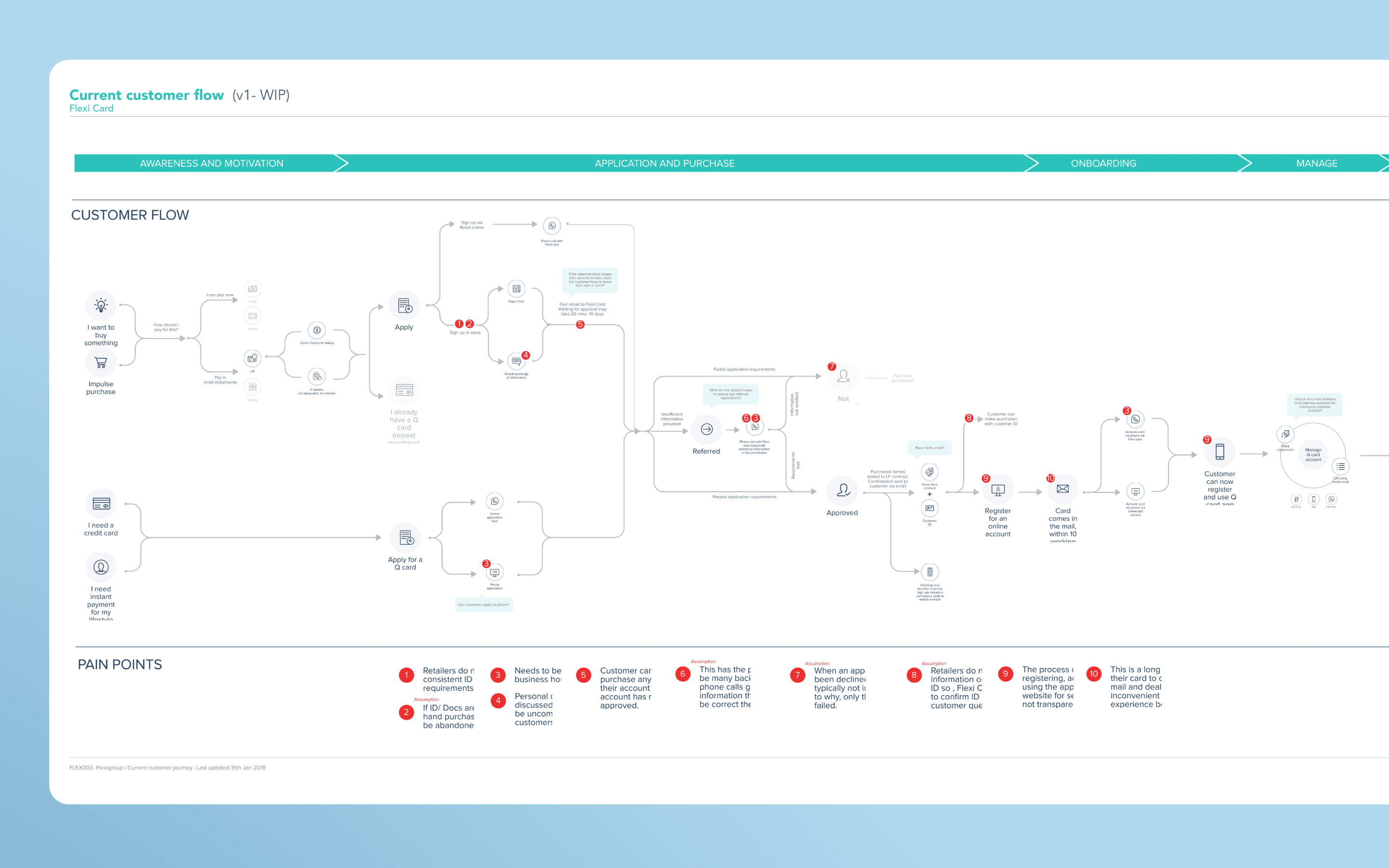The width and height of the screenshot is (1389, 868).
Task: Select the 'Checking credit levels' list icon
Action: (x=1341, y=466)
